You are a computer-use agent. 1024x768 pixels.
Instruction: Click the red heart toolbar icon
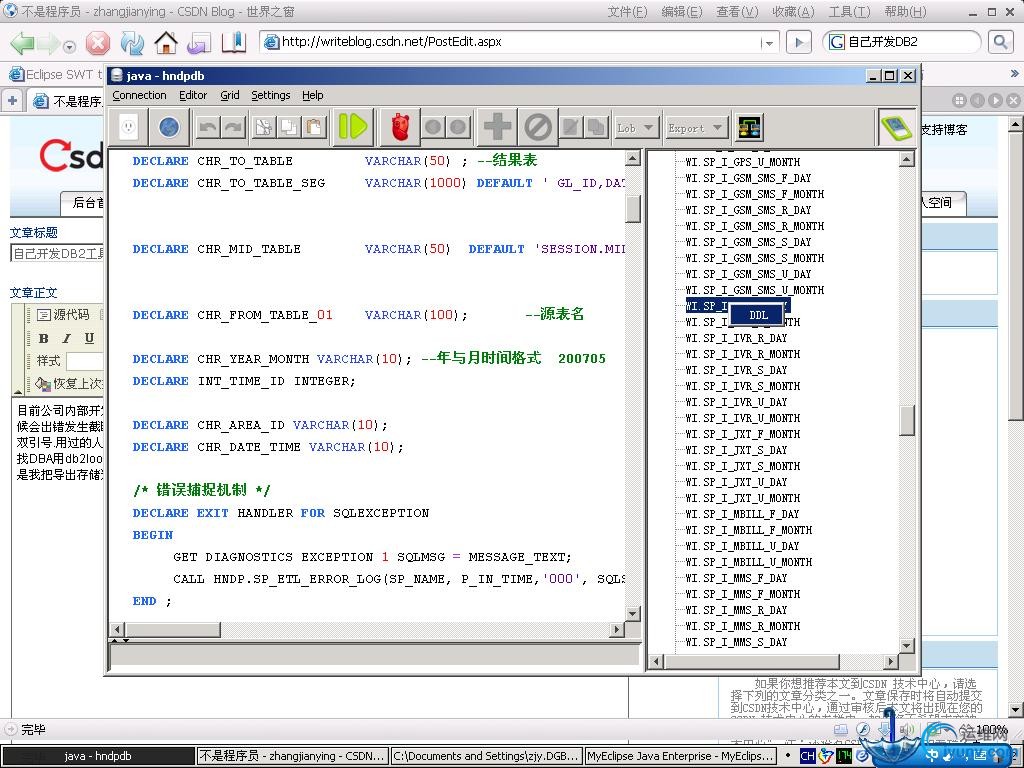(x=400, y=127)
